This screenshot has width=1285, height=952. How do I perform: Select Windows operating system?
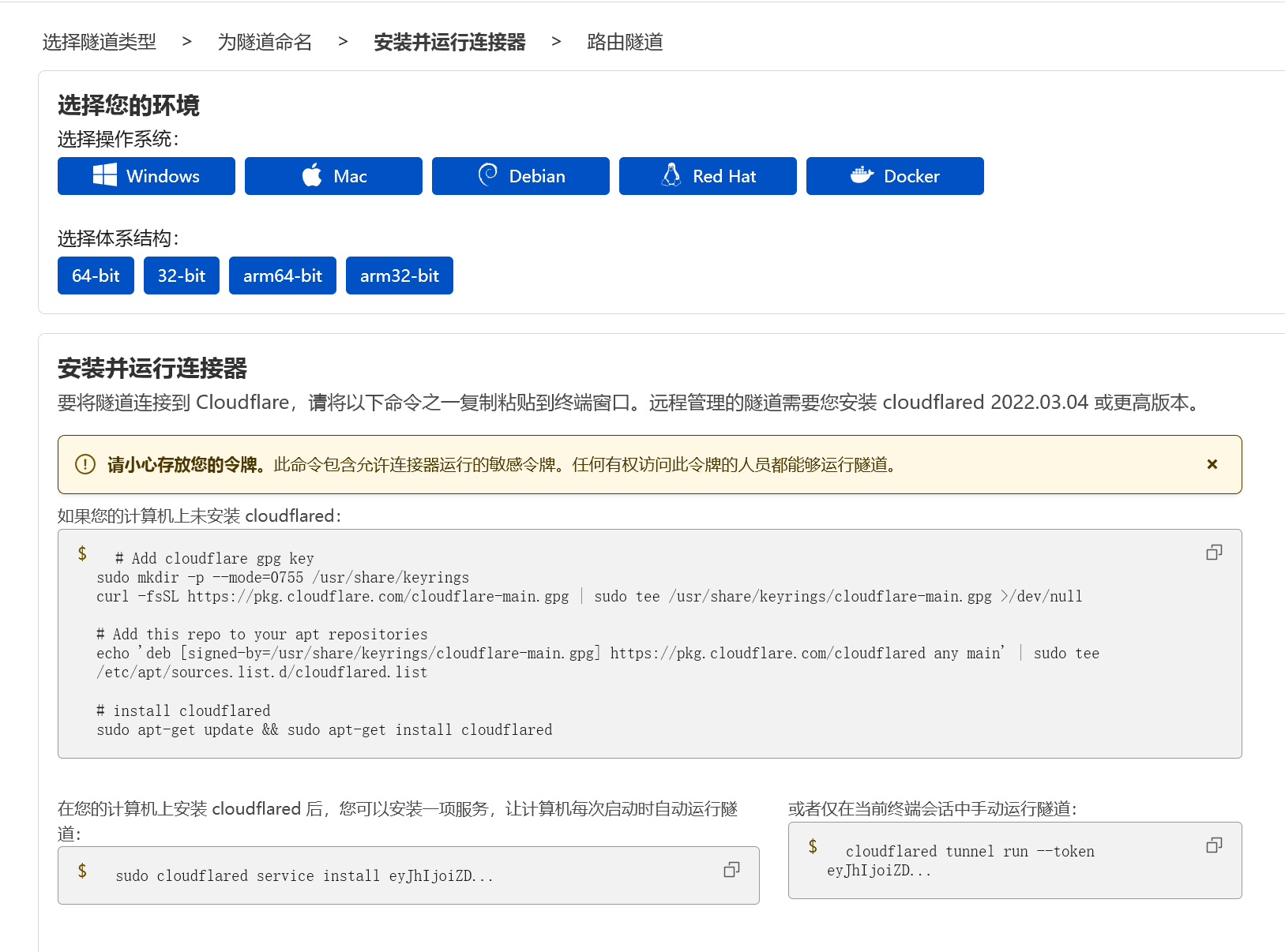click(x=146, y=176)
